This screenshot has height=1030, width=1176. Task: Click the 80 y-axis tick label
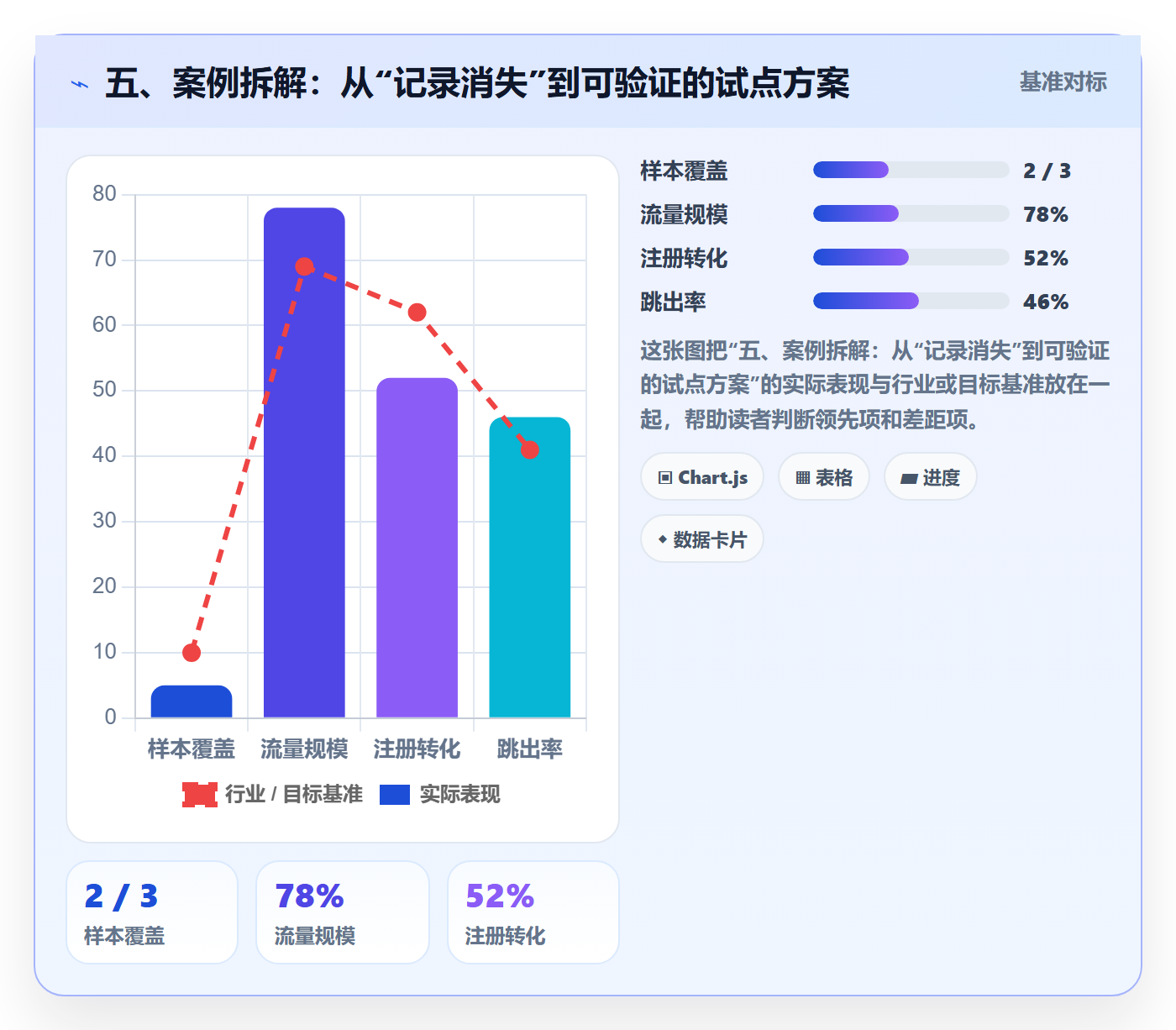pyautogui.click(x=105, y=193)
